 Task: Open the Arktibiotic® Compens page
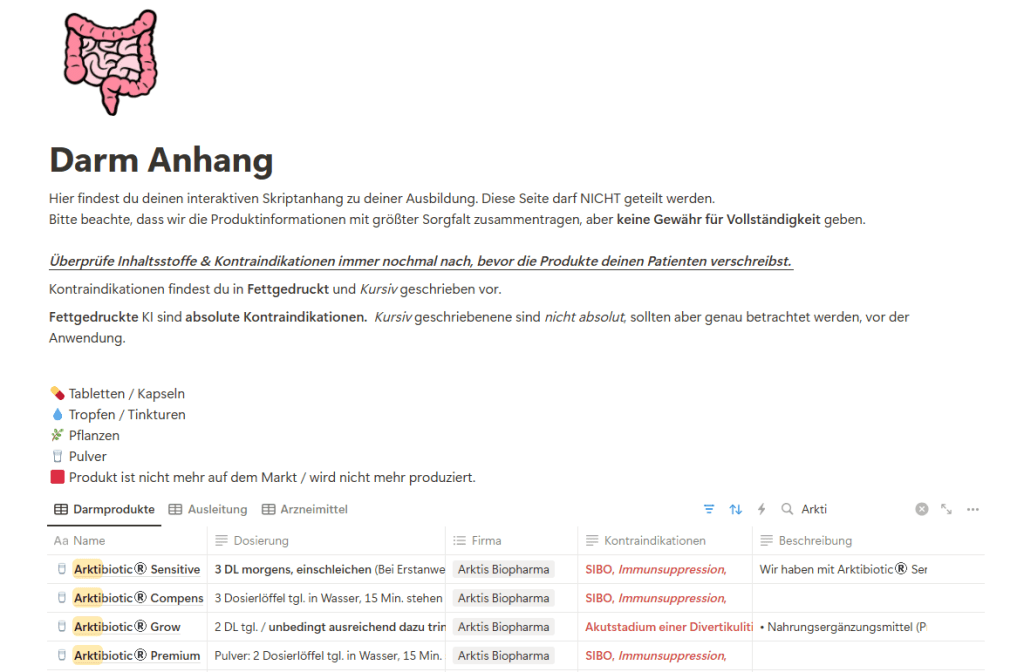[x=138, y=598]
